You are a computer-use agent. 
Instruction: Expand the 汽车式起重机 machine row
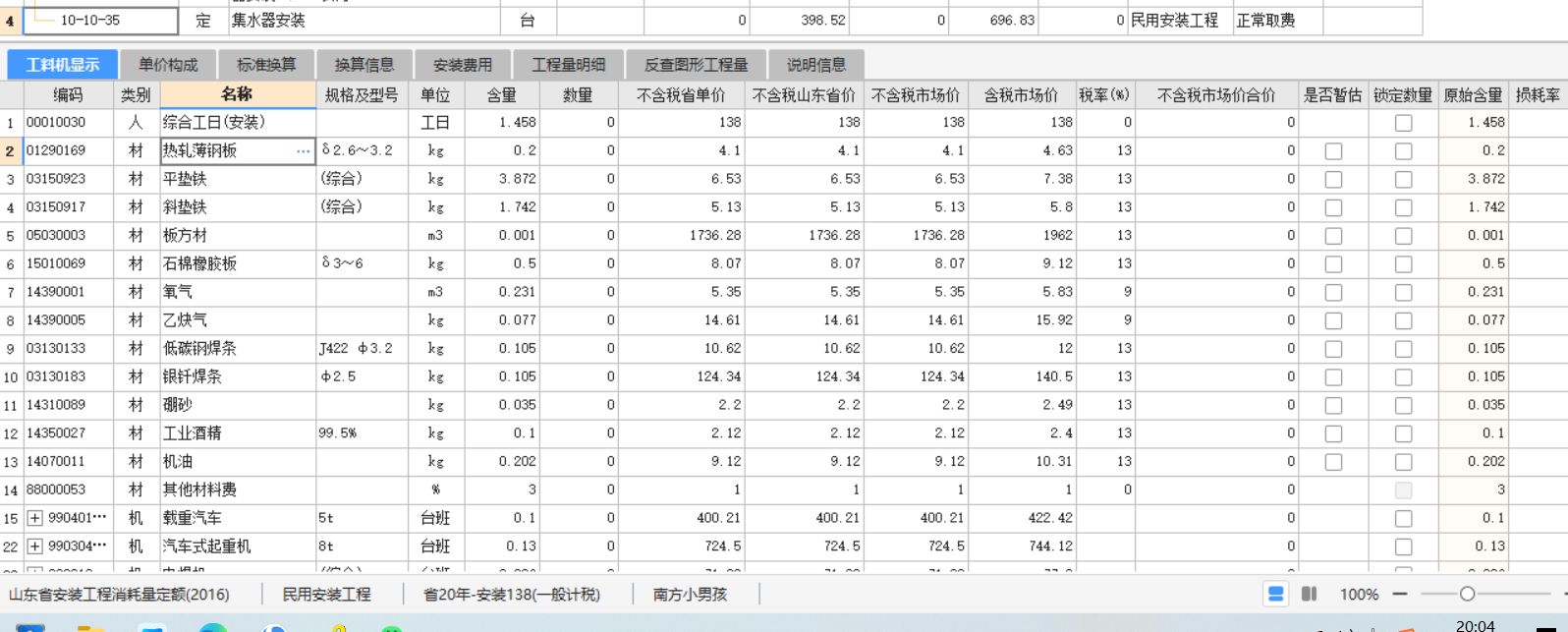click(34, 546)
